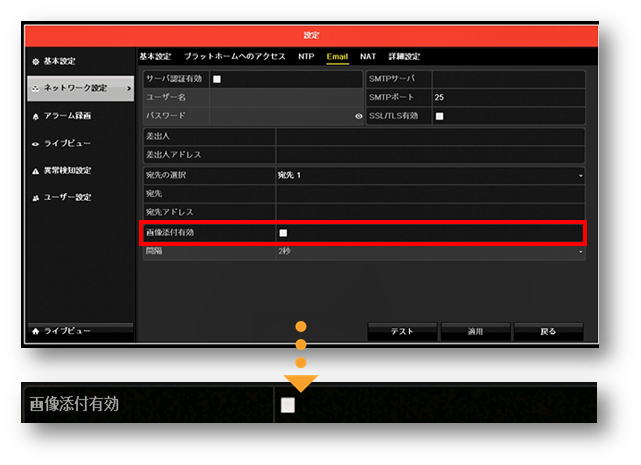Click the ライブビュー button at bottom left
The image size is (641, 465).
[x=81, y=331]
